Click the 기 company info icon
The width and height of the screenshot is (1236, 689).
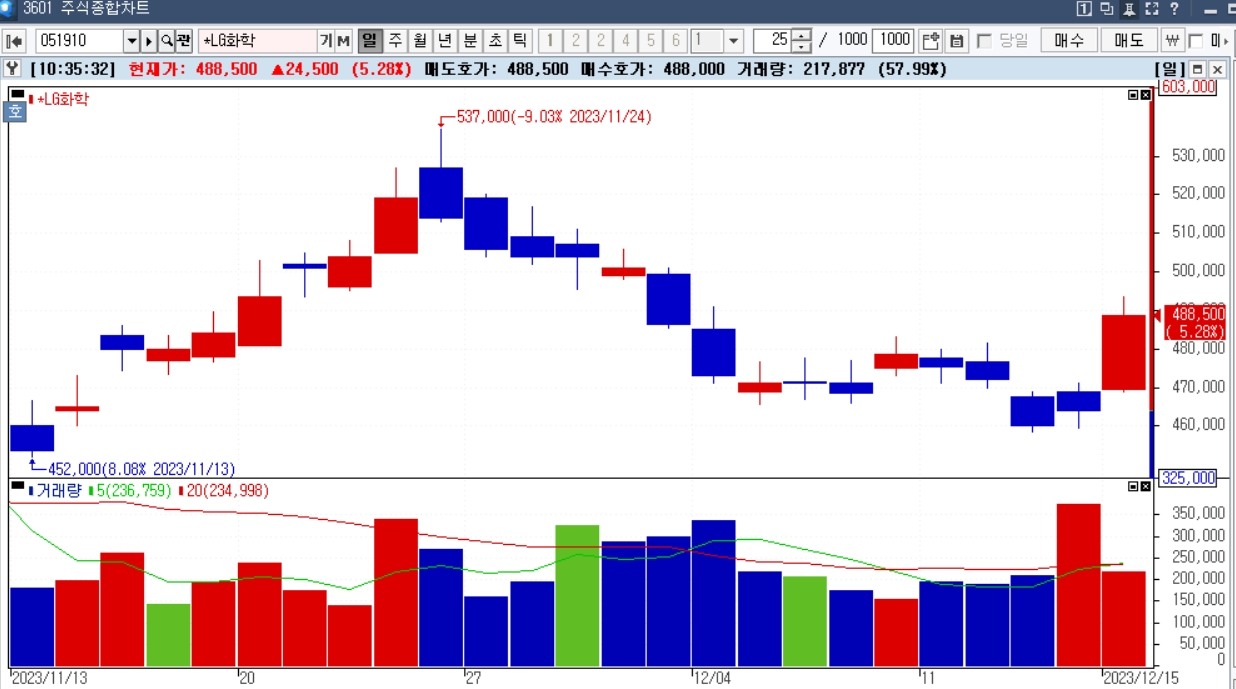click(x=326, y=41)
